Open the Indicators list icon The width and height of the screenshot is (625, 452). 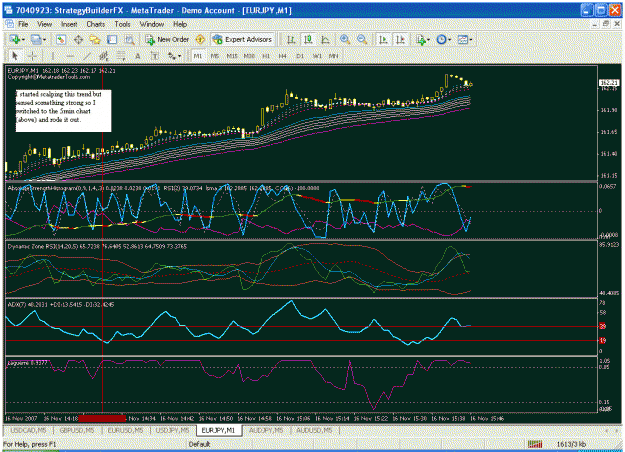421,39
